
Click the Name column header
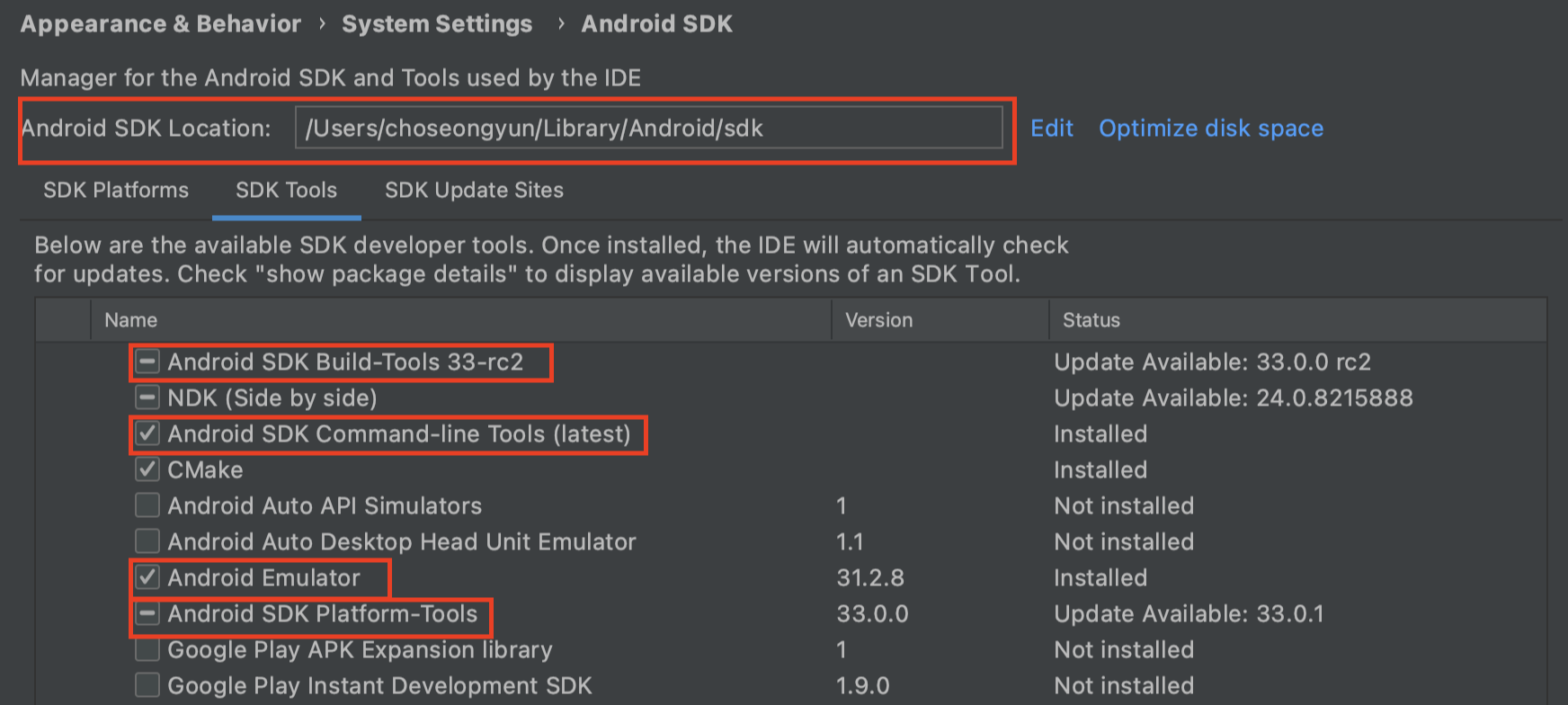point(130,320)
